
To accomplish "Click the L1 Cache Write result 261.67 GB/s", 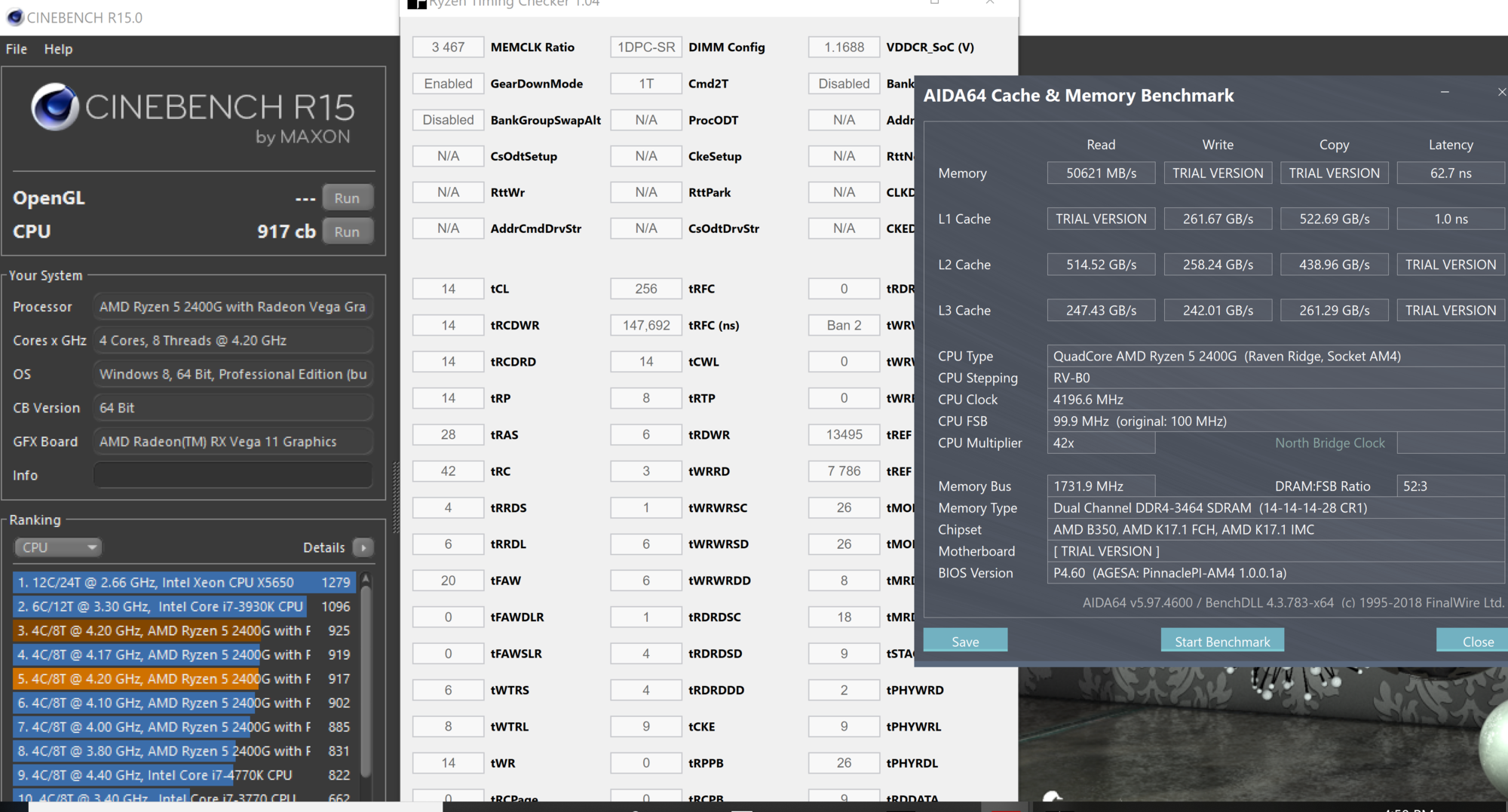I will pos(1218,219).
